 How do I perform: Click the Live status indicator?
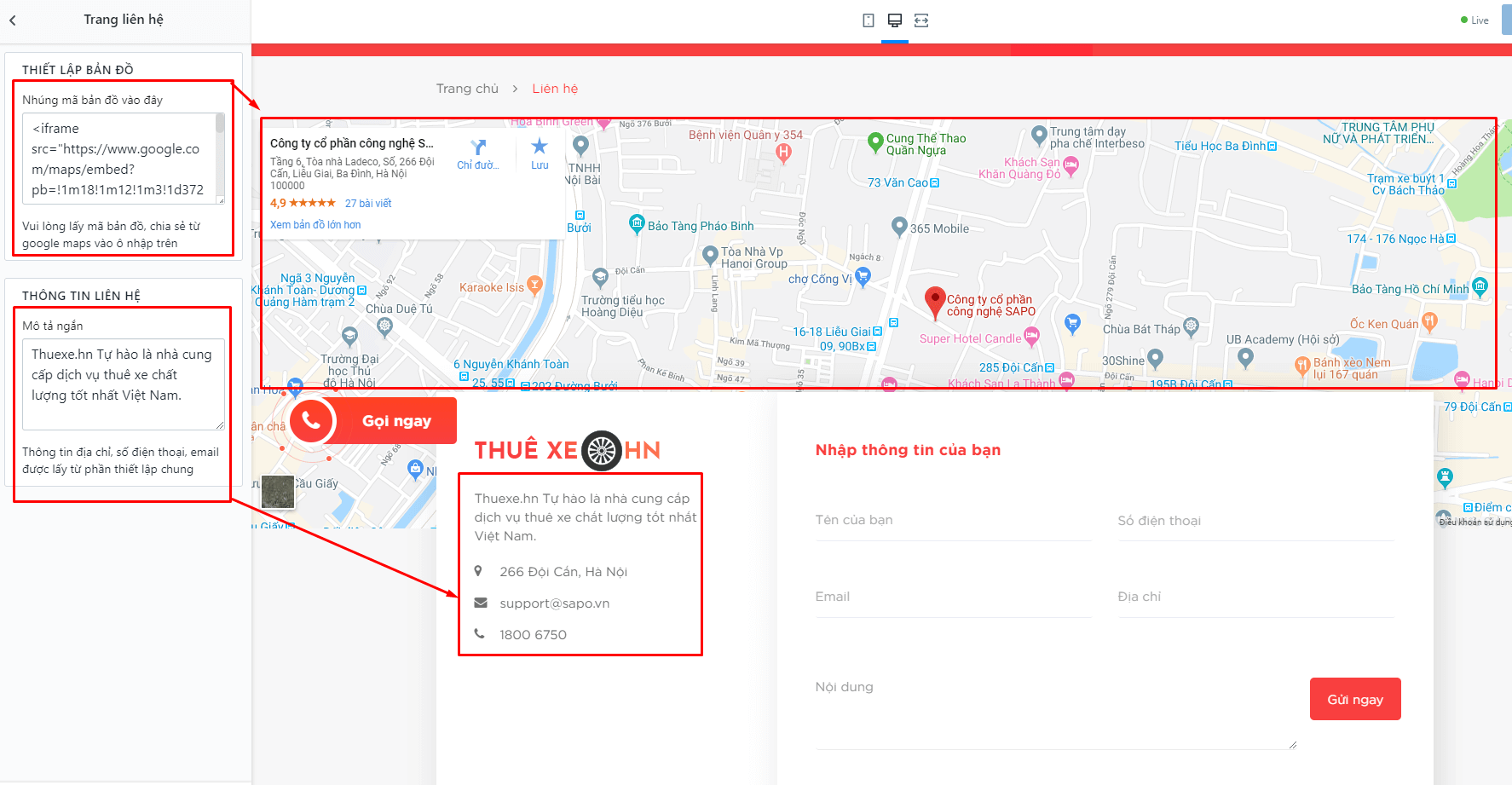tap(1474, 20)
